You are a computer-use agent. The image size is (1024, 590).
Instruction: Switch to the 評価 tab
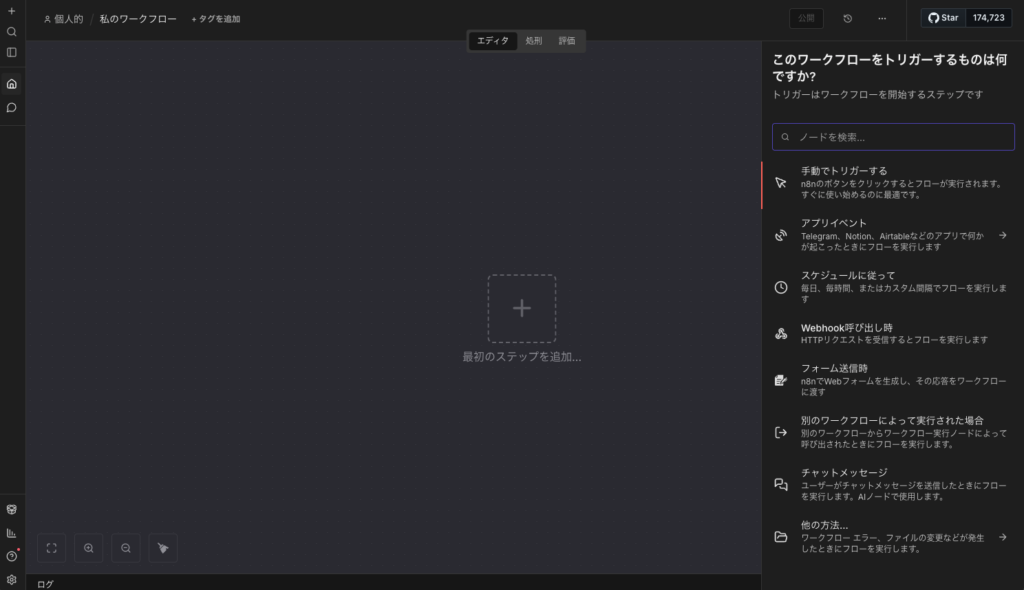tap(567, 41)
